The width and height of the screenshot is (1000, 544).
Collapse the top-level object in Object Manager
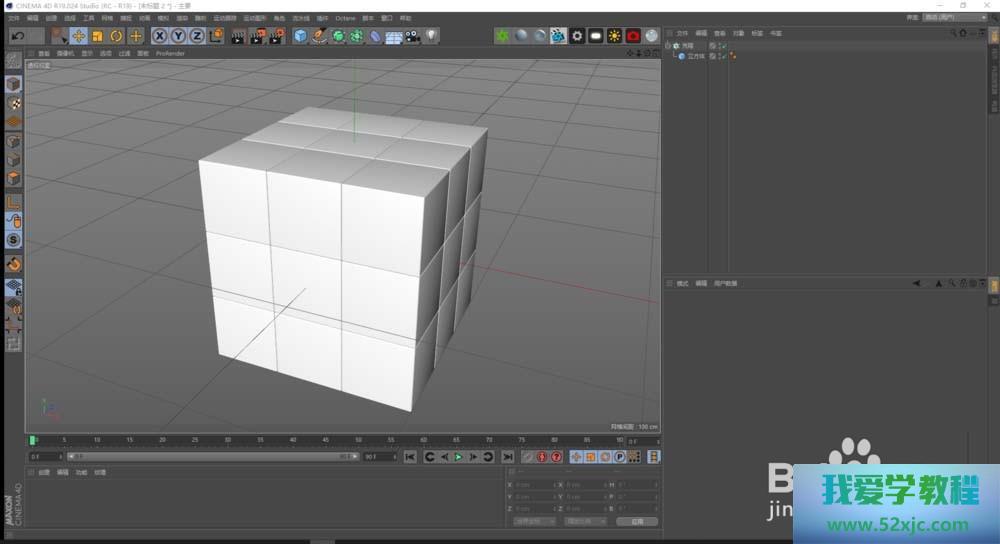(x=668, y=46)
